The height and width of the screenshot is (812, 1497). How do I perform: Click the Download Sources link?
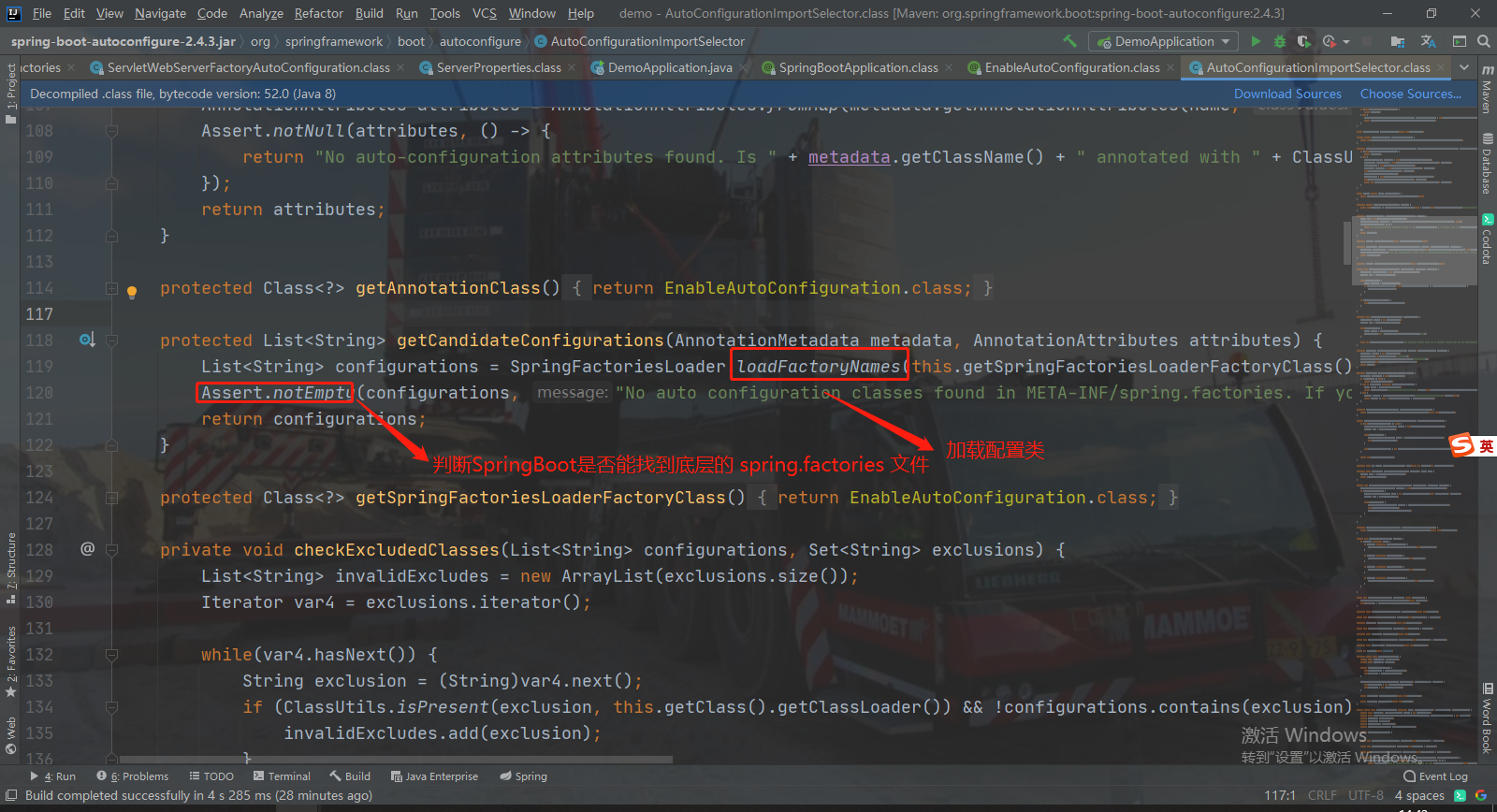[1287, 94]
